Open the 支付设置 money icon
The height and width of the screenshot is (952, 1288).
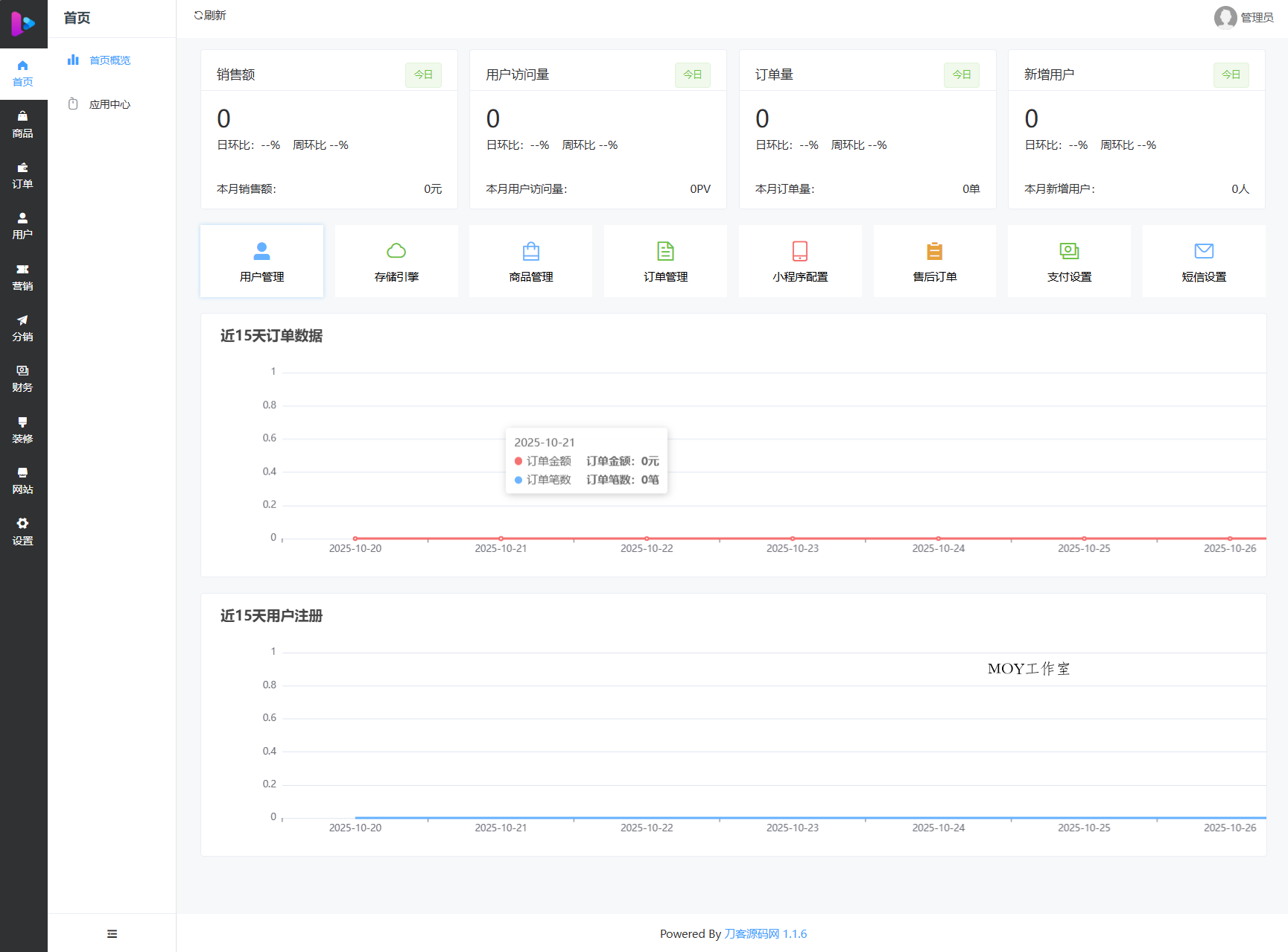tap(1069, 251)
